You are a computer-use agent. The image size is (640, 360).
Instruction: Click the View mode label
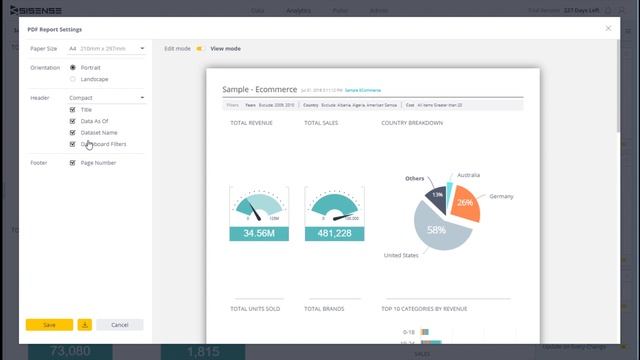[225, 49]
